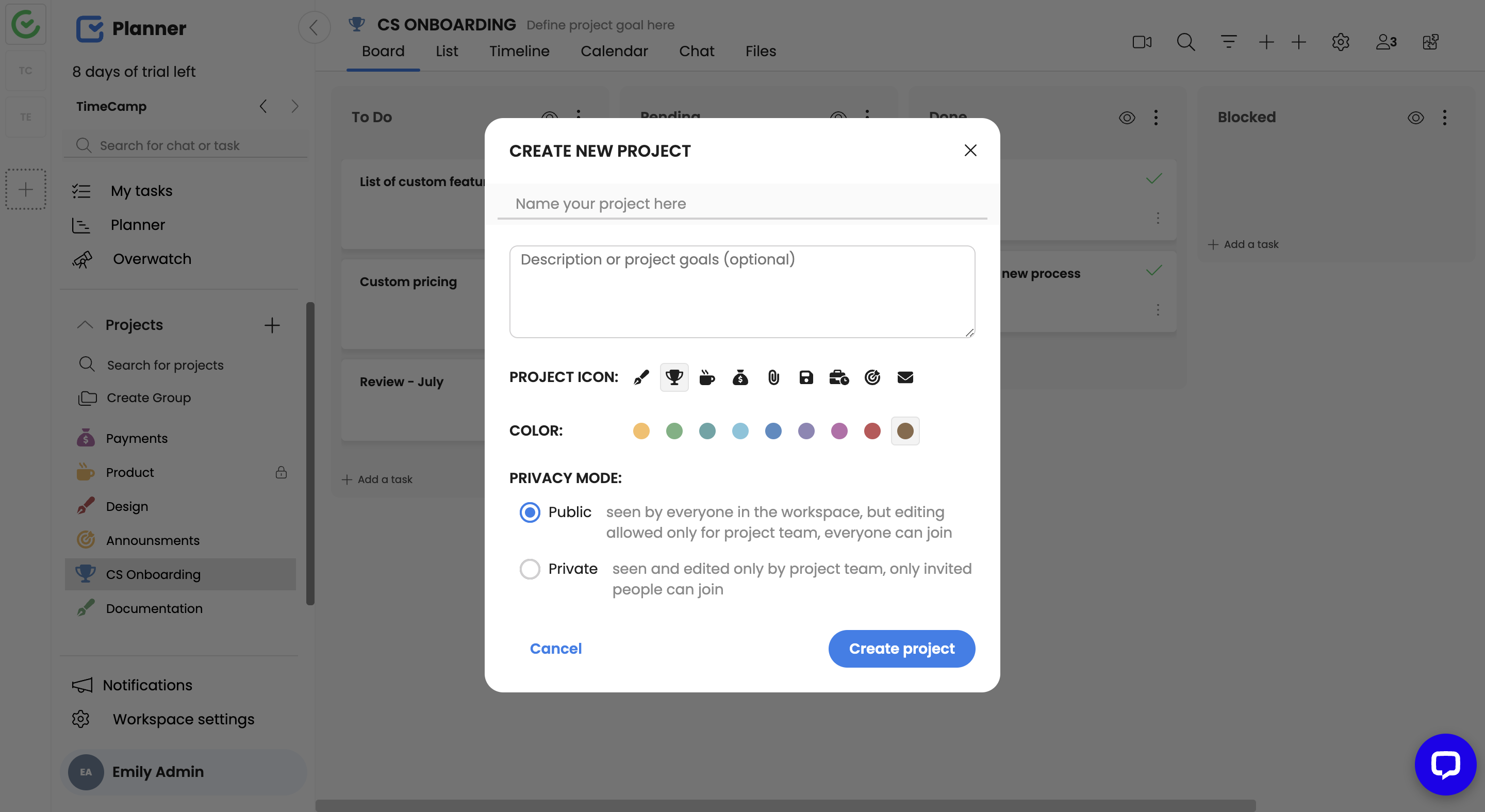
Task: Collapse the Projects section chevron
Action: (x=85, y=325)
